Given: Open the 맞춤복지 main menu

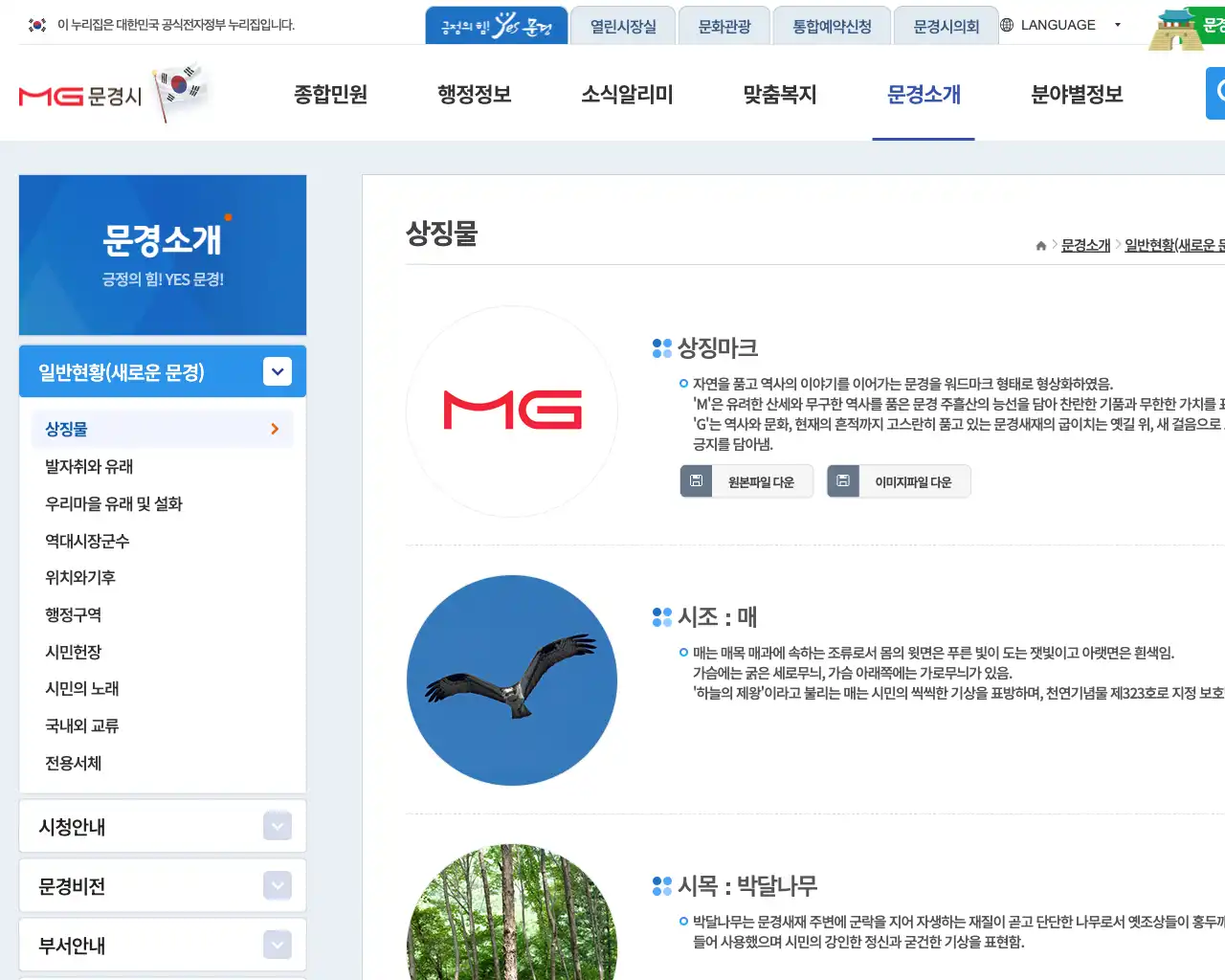Looking at the screenshot, I should pyautogui.click(x=780, y=94).
